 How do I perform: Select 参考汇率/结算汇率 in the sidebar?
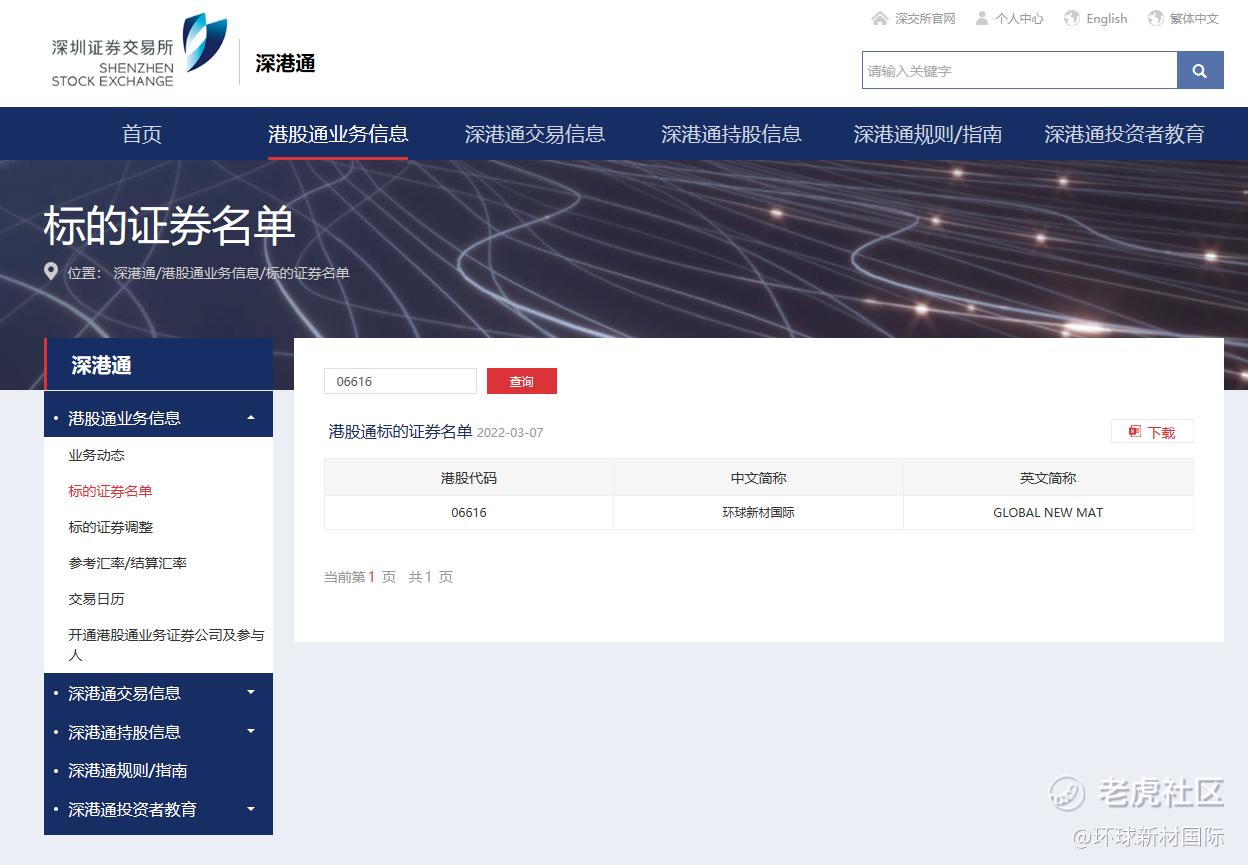[128, 563]
